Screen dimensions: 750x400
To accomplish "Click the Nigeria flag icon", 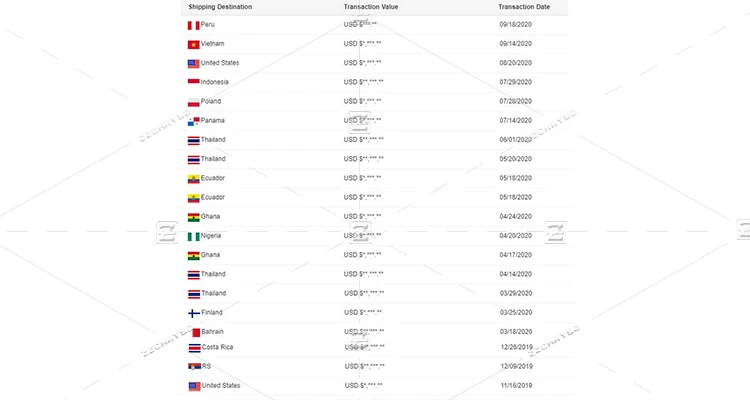I will point(193,236).
